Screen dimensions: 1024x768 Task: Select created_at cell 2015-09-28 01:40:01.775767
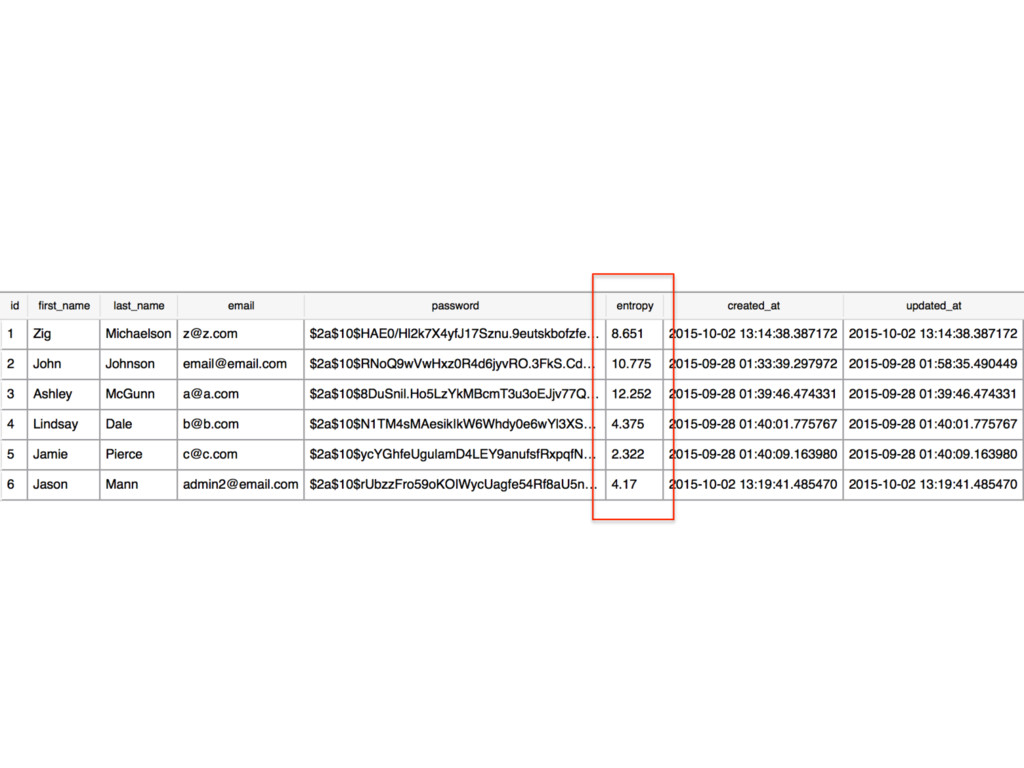tap(754, 424)
